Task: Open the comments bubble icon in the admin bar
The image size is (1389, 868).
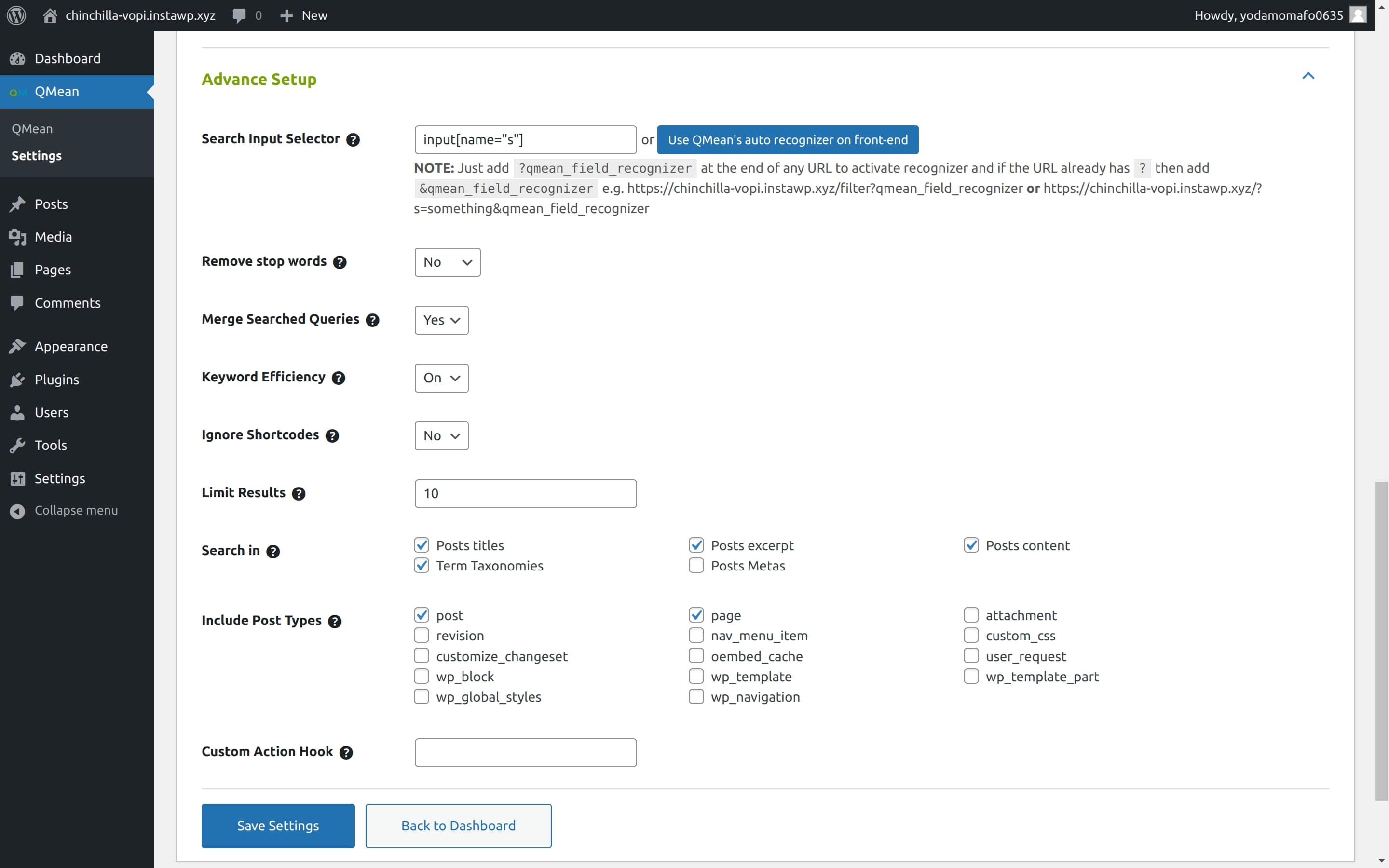Action: [x=239, y=15]
